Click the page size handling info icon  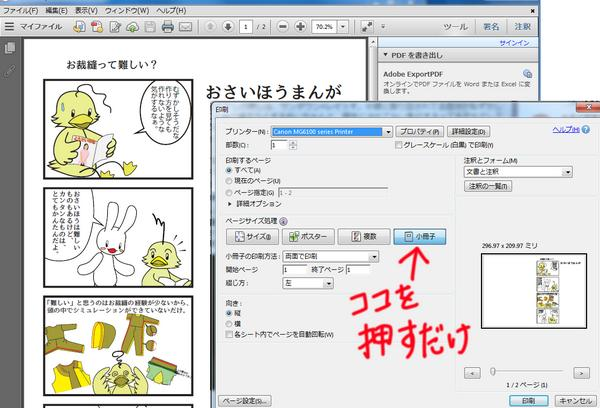pyautogui.click(x=283, y=221)
